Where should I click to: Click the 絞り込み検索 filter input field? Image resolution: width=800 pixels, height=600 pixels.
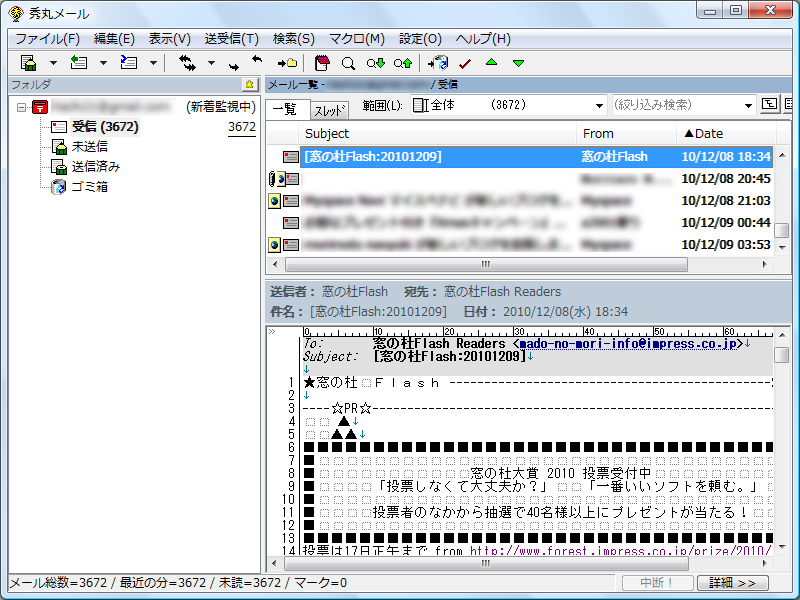click(x=677, y=105)
